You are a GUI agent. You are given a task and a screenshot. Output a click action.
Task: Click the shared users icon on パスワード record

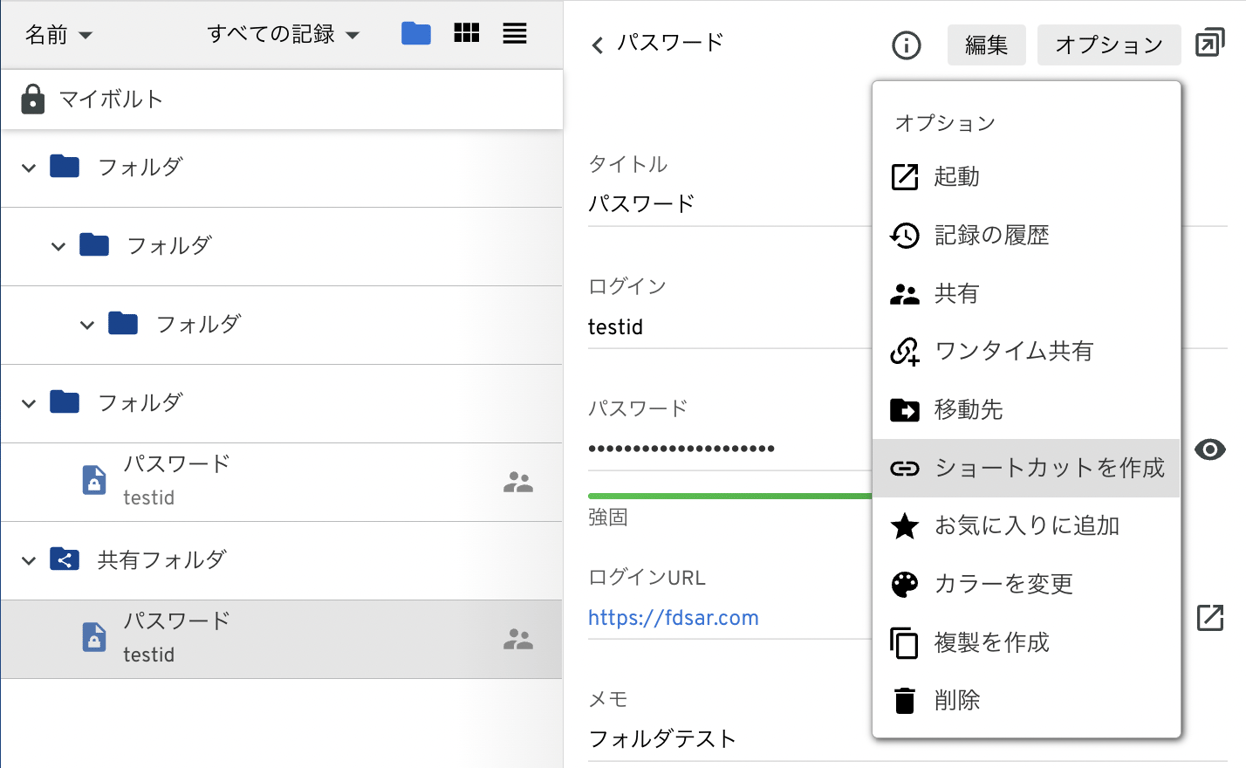[x=518, y=482]
